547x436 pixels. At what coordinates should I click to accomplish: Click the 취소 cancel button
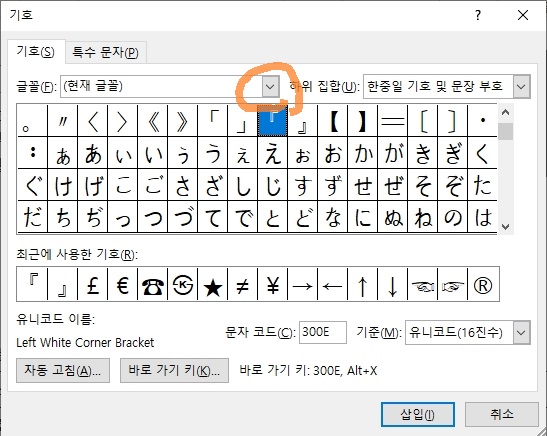click(502, 414)
